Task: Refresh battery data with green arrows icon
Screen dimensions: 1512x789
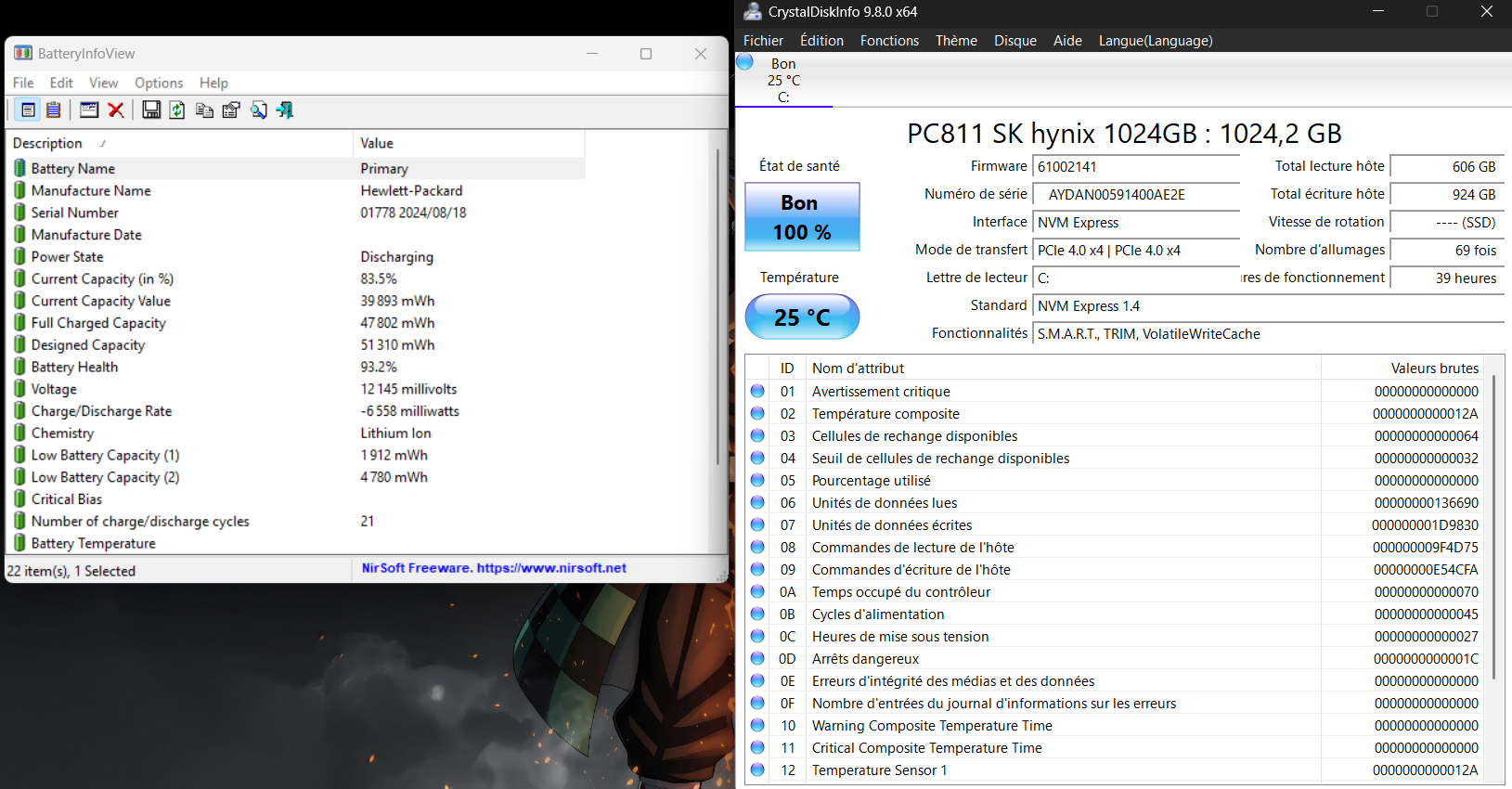Action: (177, 110)
